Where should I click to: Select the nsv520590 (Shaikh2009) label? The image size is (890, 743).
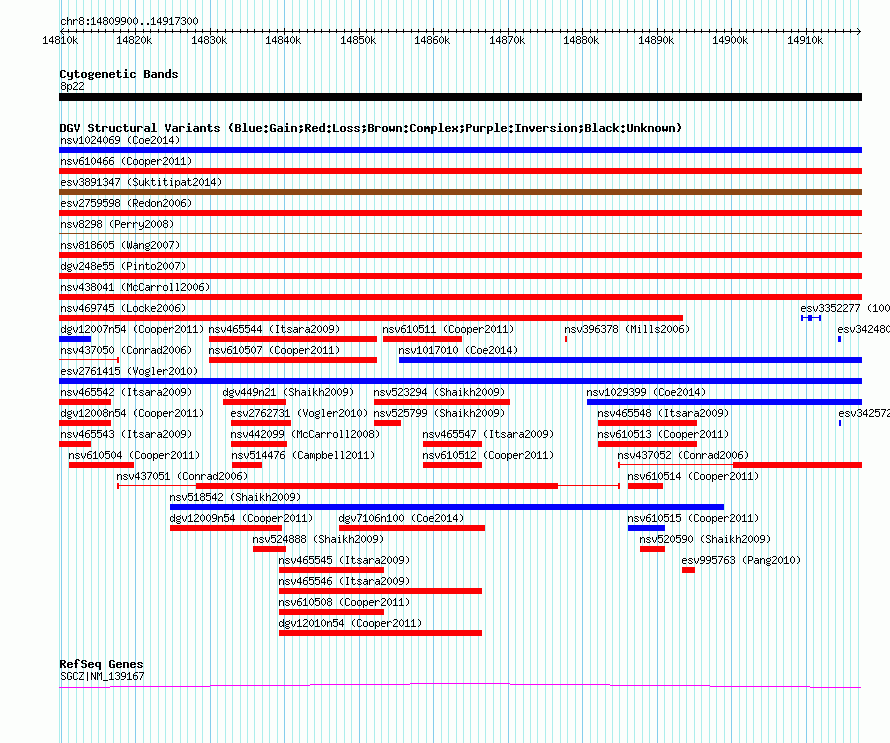coord(706,539)
